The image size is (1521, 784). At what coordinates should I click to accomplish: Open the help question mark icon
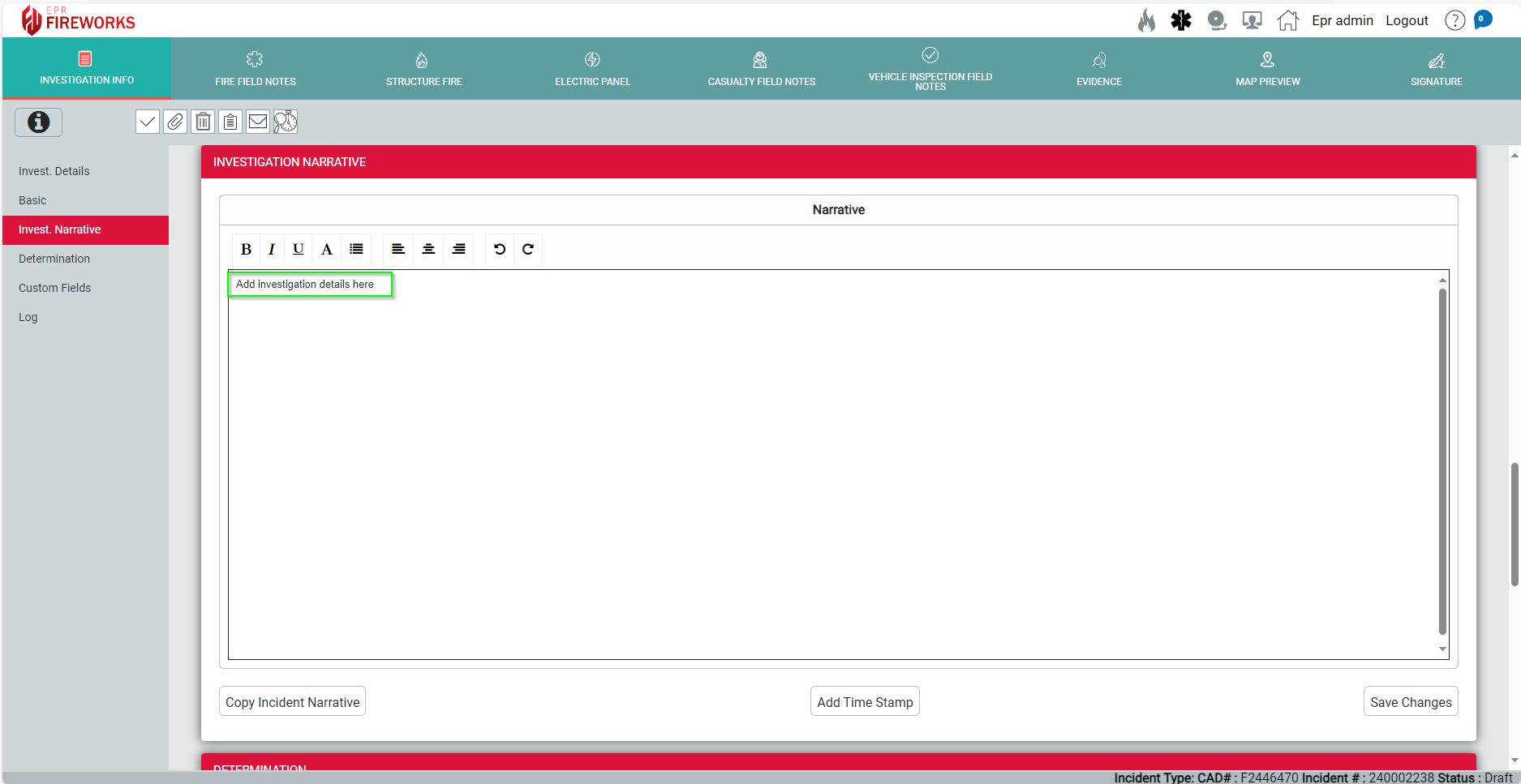click(1454, 20)
